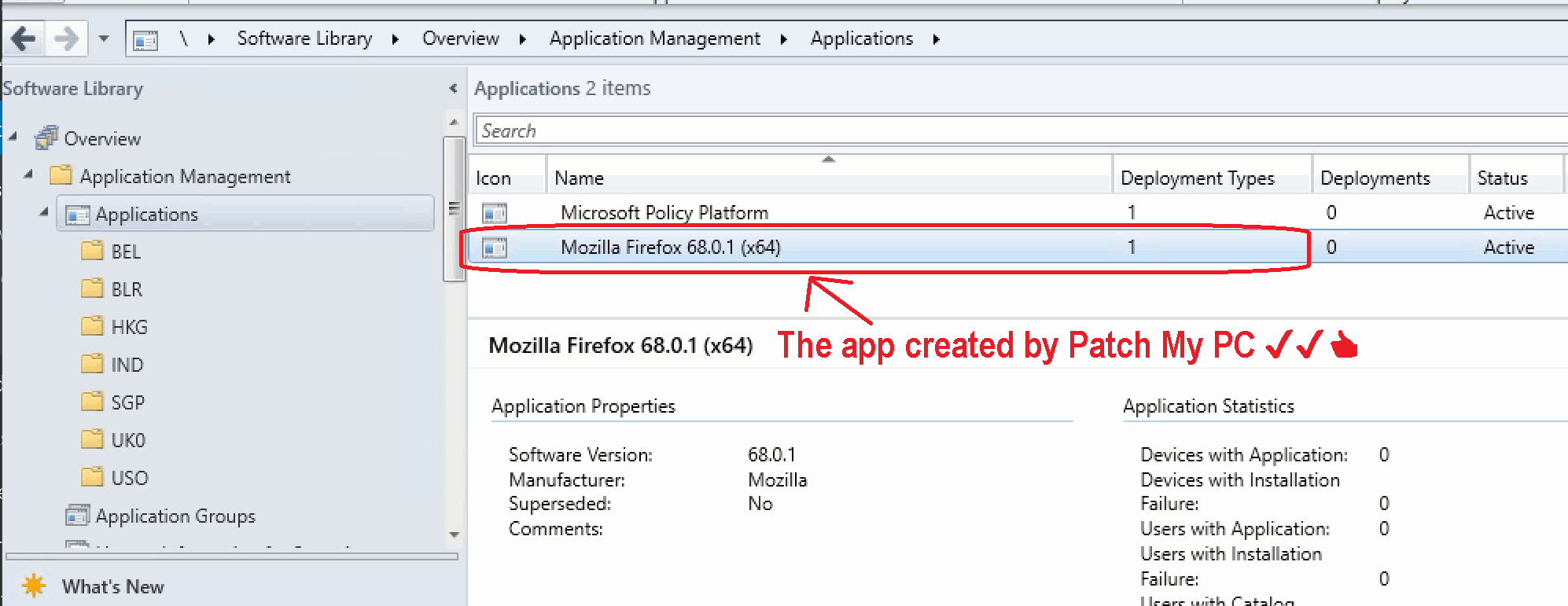Image resolution: width=1568 pixels, height=606 pixels.
Task: Select the Application Groups node icon
Action: pyautogui.click(x=77, y=516)
